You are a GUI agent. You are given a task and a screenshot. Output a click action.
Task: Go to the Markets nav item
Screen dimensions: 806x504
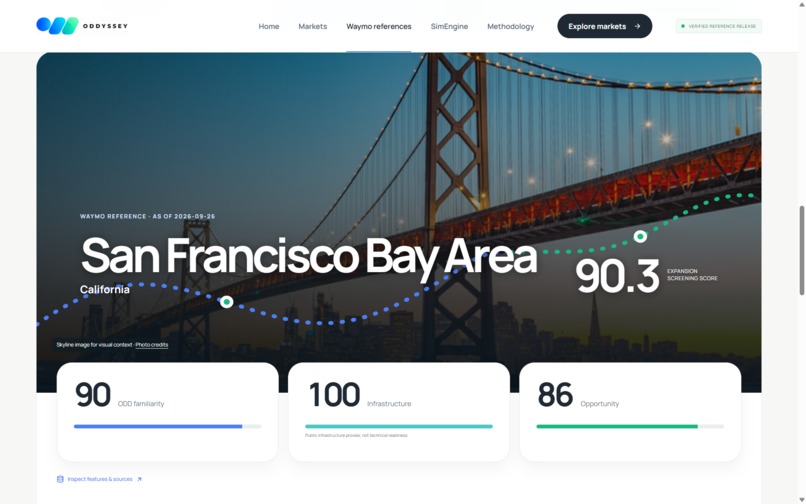click(x=313, y=26)
